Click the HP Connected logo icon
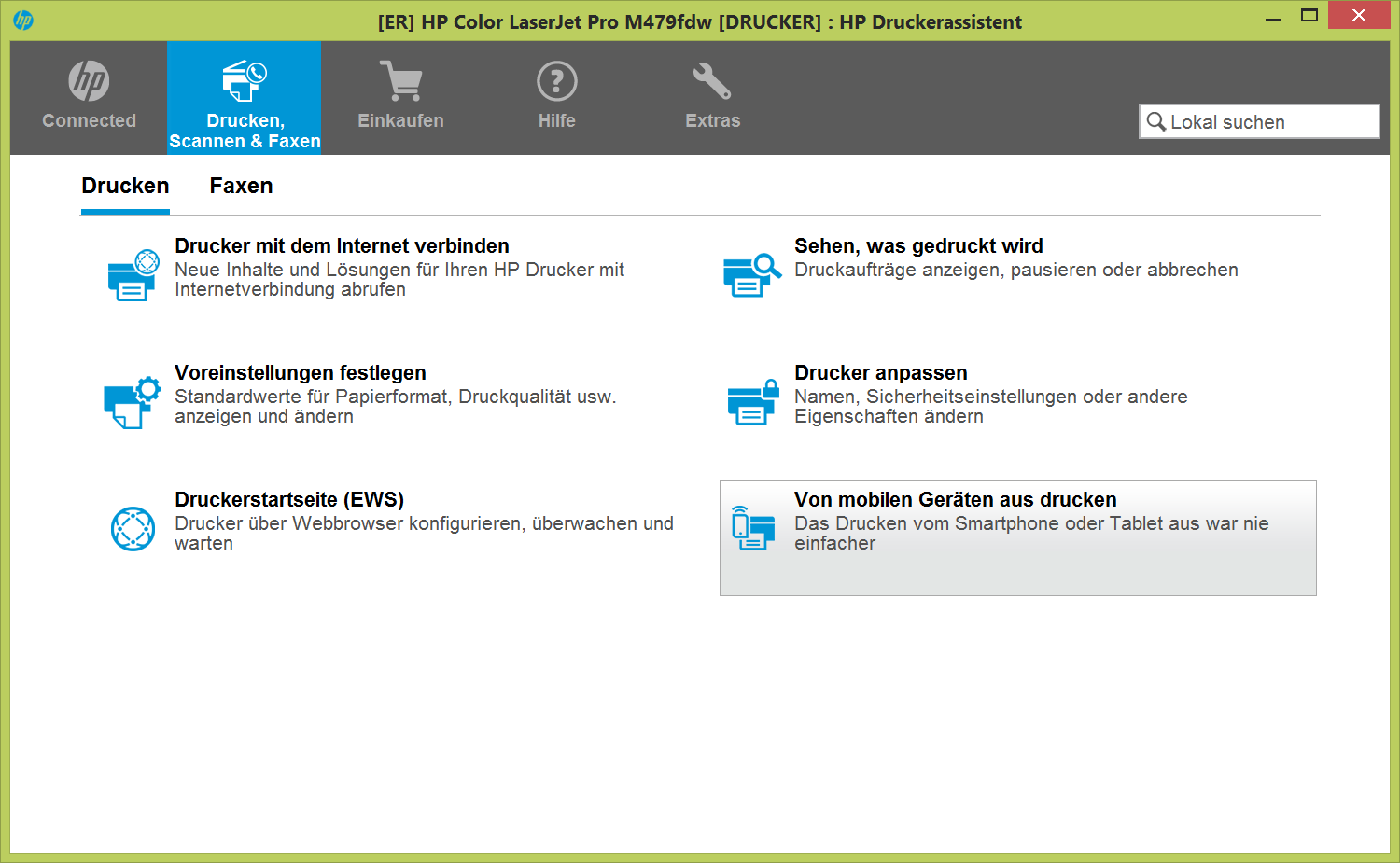The height and width of the screenshot is (863, 1400). (89, 81)
